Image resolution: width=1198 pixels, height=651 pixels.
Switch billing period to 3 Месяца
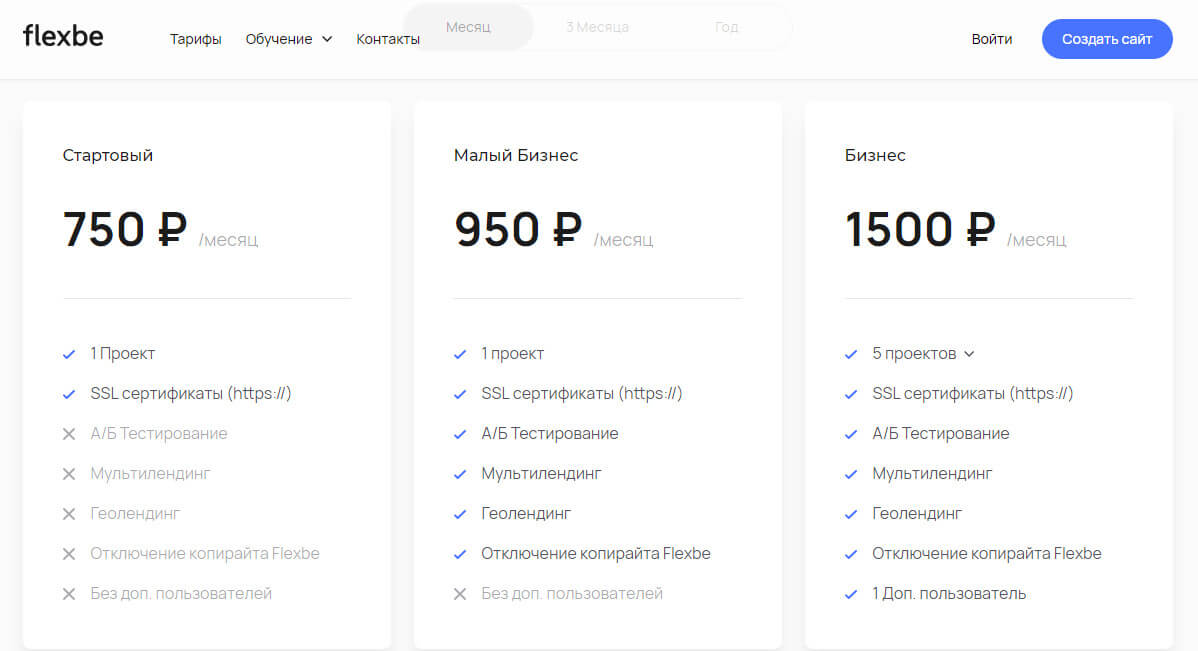click(x=597, y=27)
